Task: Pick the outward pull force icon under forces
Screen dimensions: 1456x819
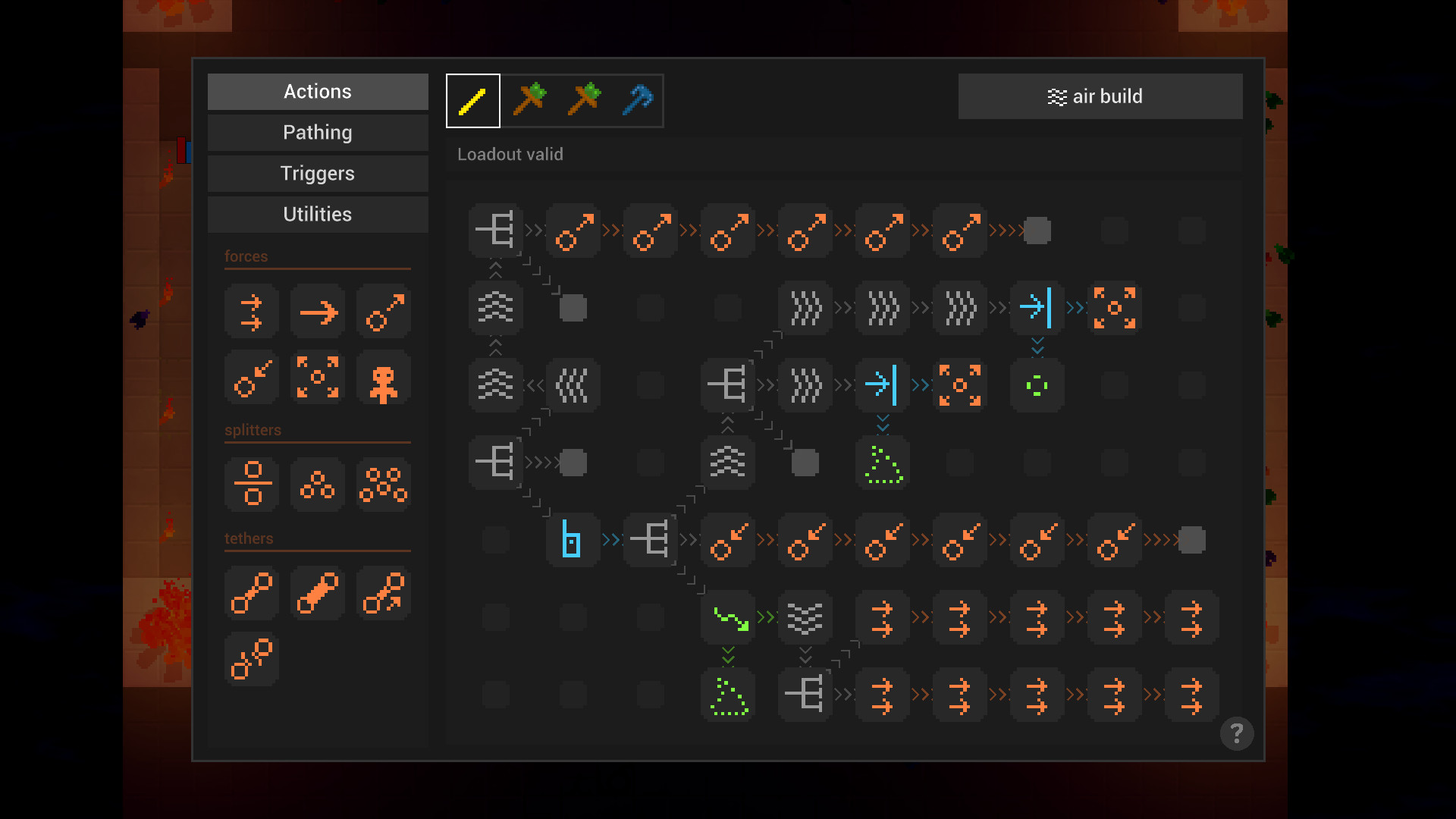Action: [x=383, y=311]
